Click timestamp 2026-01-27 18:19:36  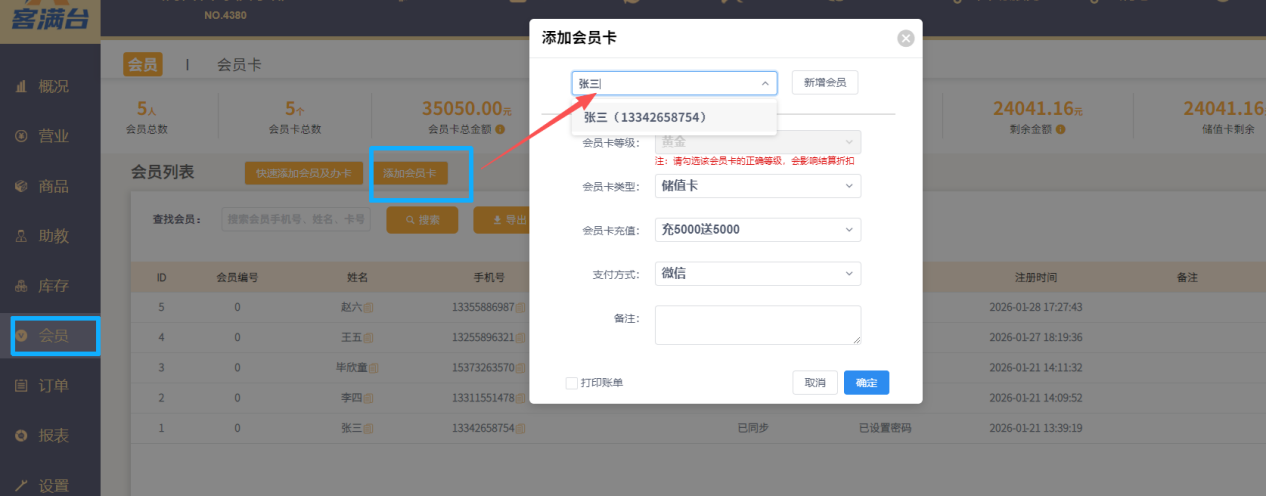click(x=1035, y=338)
